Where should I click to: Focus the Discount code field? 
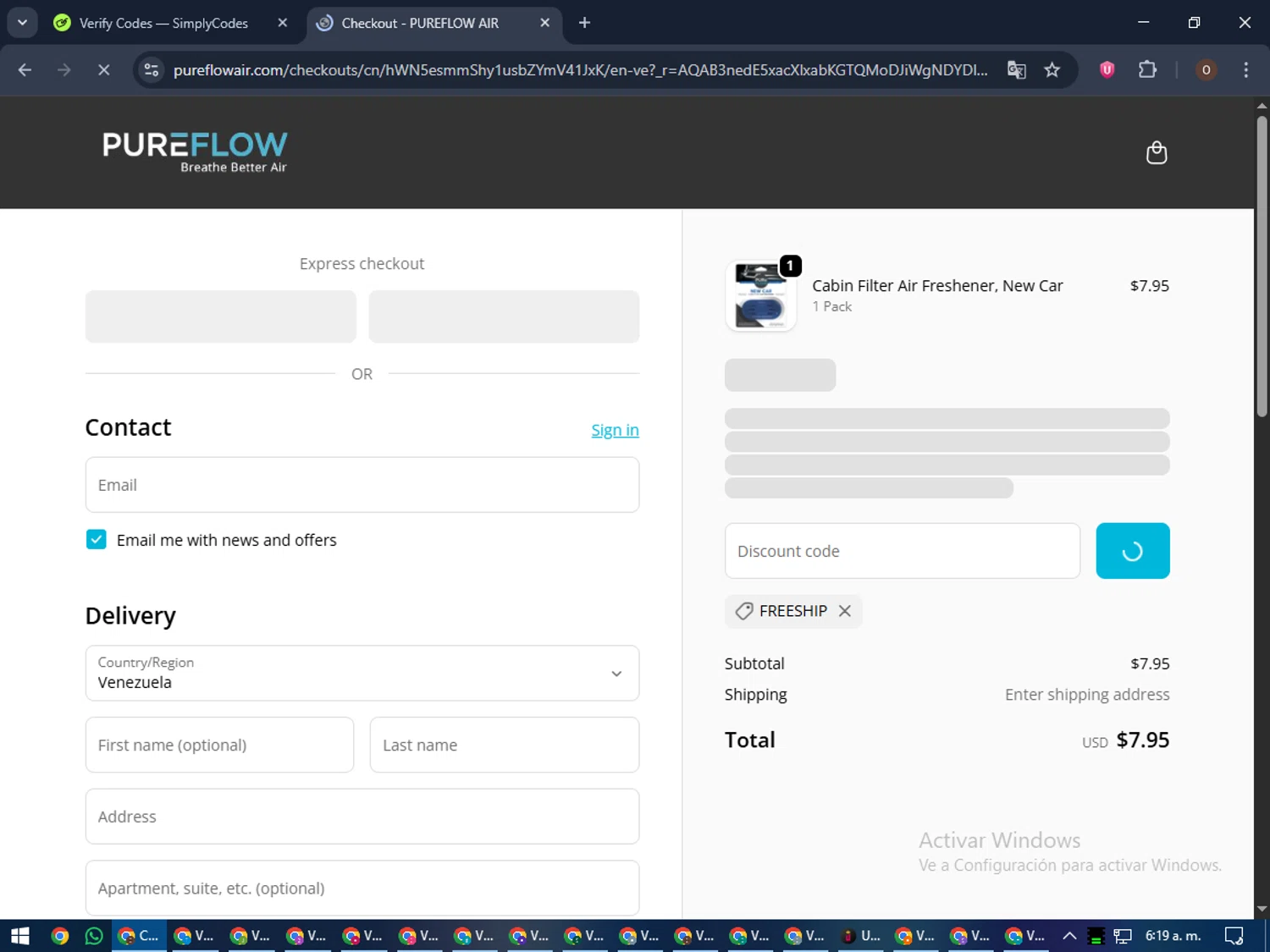[x=903, y=551]
